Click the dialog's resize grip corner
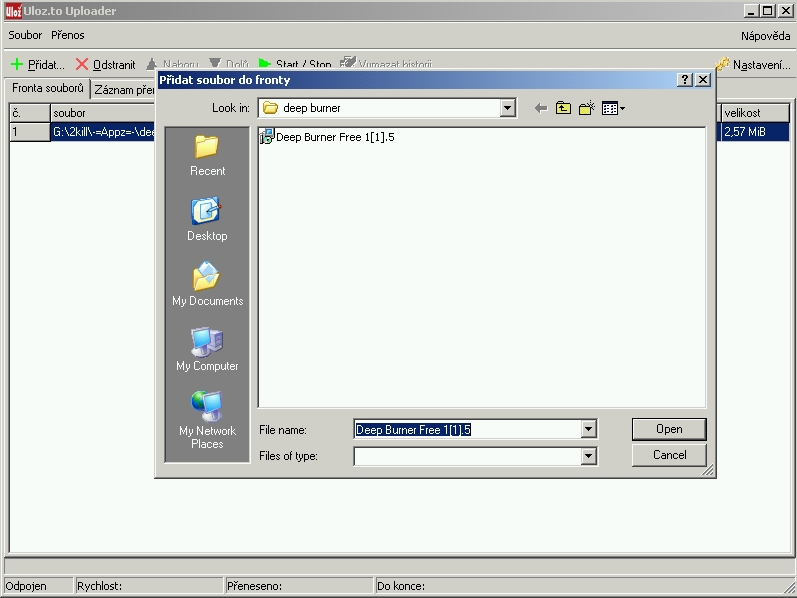 point(708,470)
